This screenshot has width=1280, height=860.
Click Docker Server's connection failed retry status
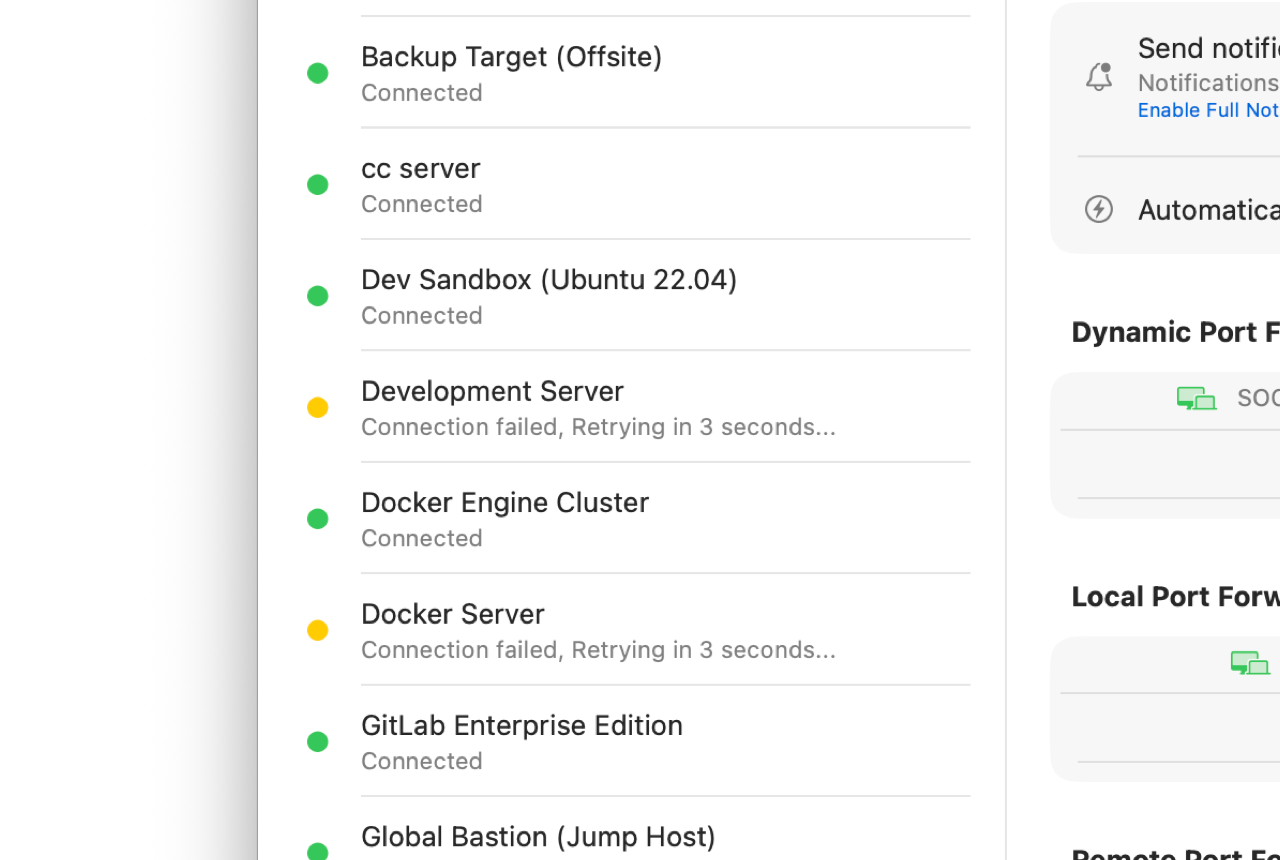598,650
